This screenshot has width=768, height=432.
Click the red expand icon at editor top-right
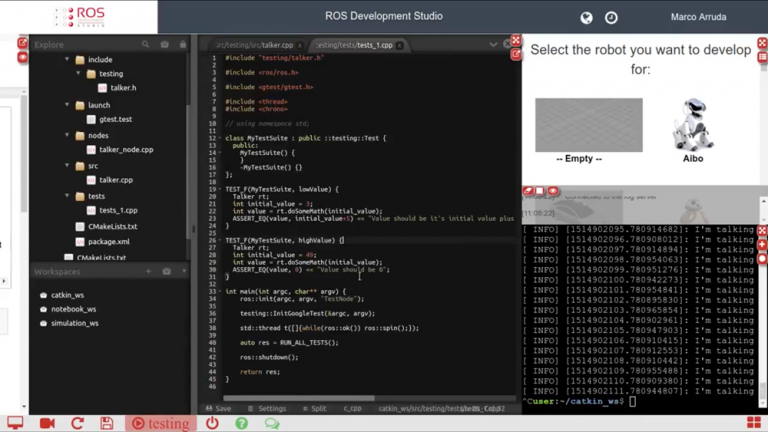click(516, 40)
